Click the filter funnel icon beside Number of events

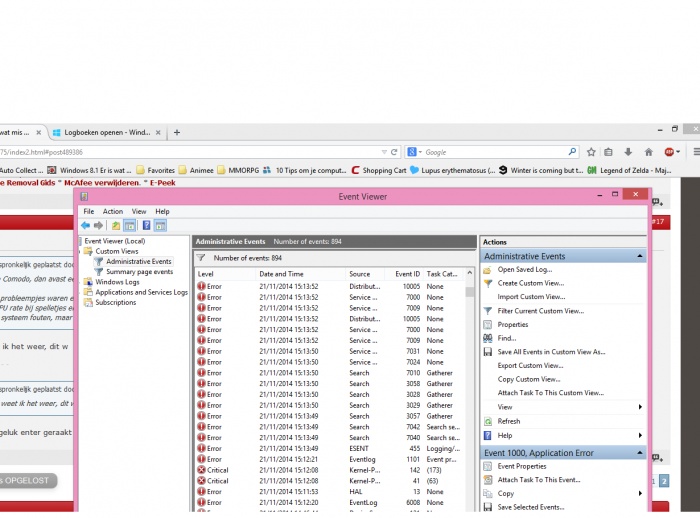pyautogui.click(x=201, y=258)
